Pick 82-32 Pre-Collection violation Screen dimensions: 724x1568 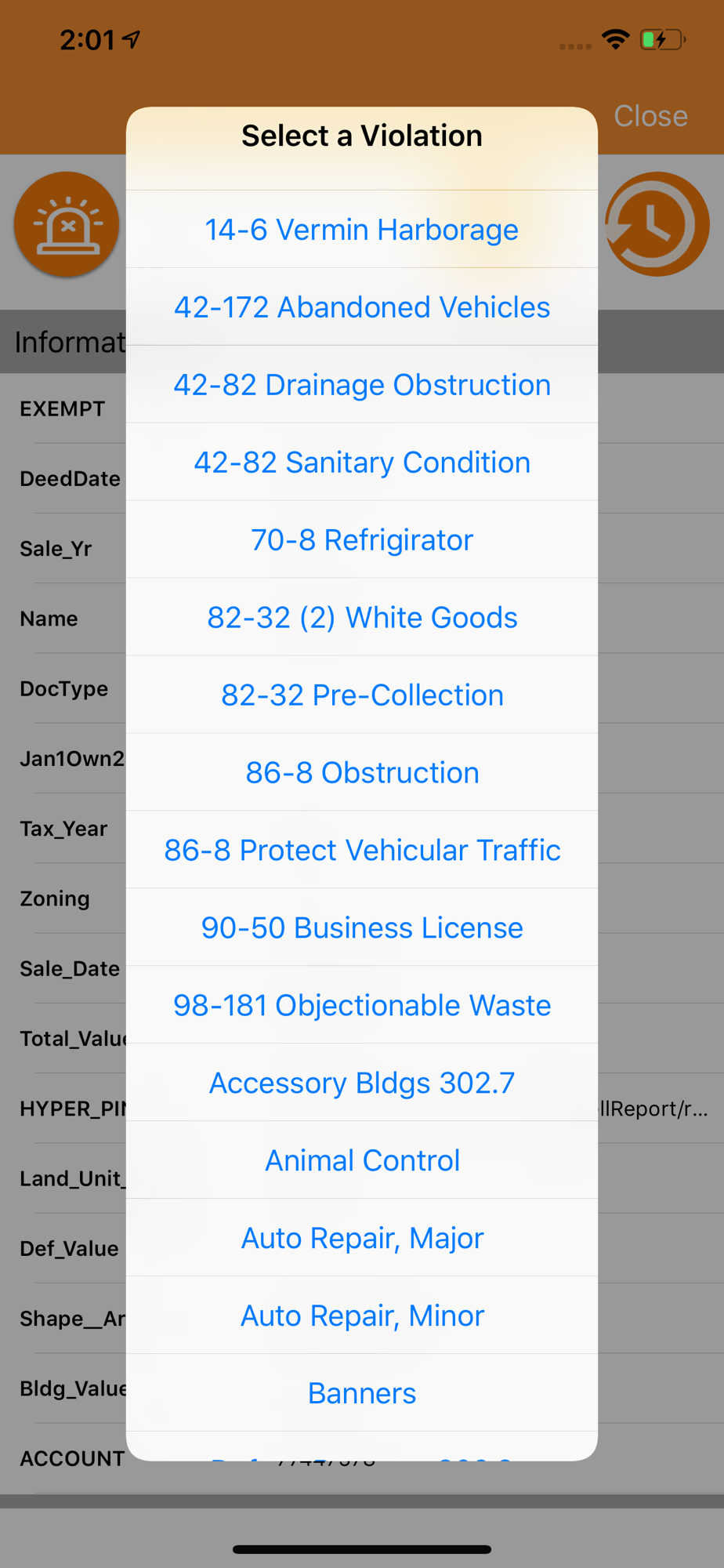pos(361,695)
